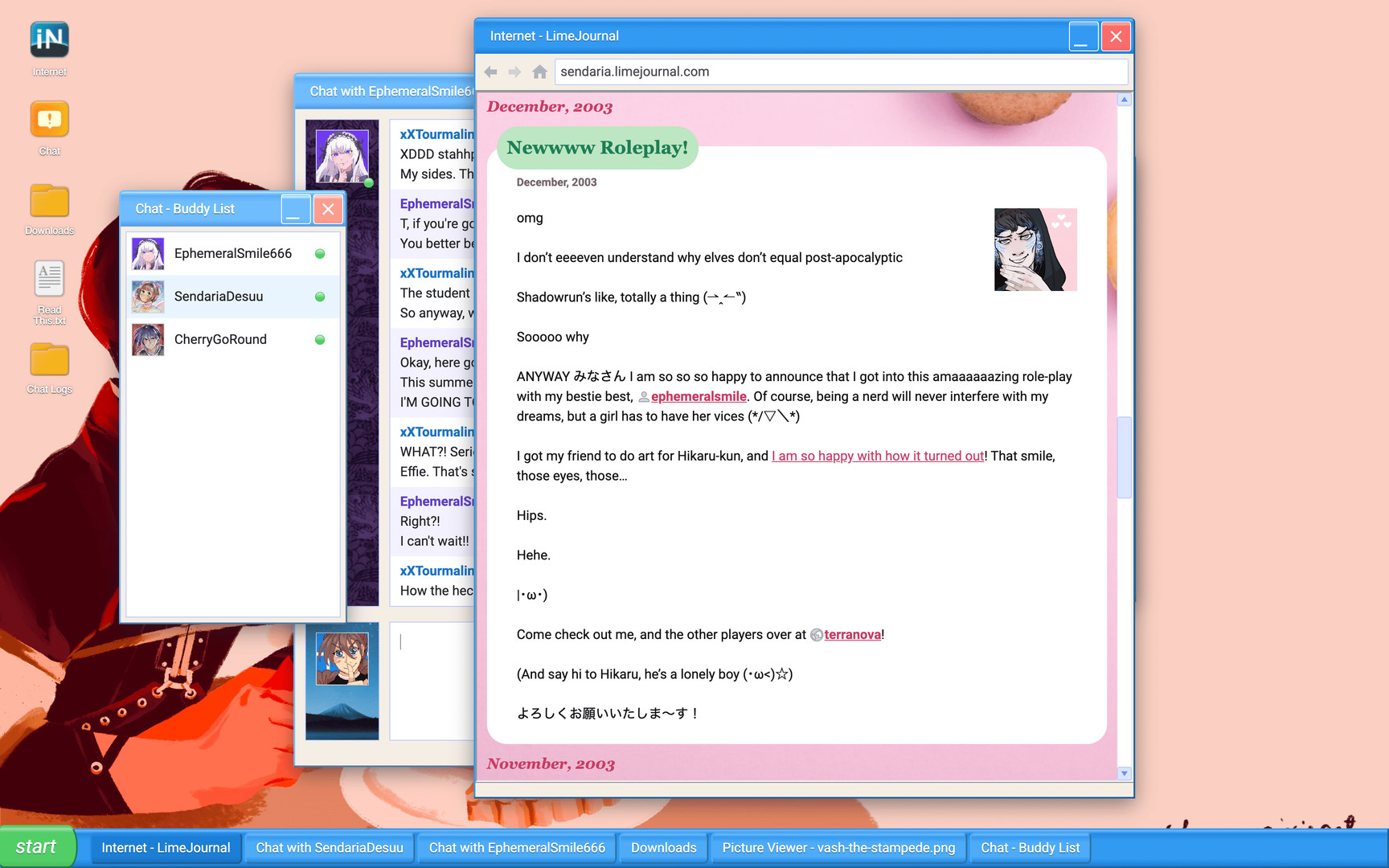Follow the terranova link in the blog post
The image size is (1389, 868).
coord(852,634)
